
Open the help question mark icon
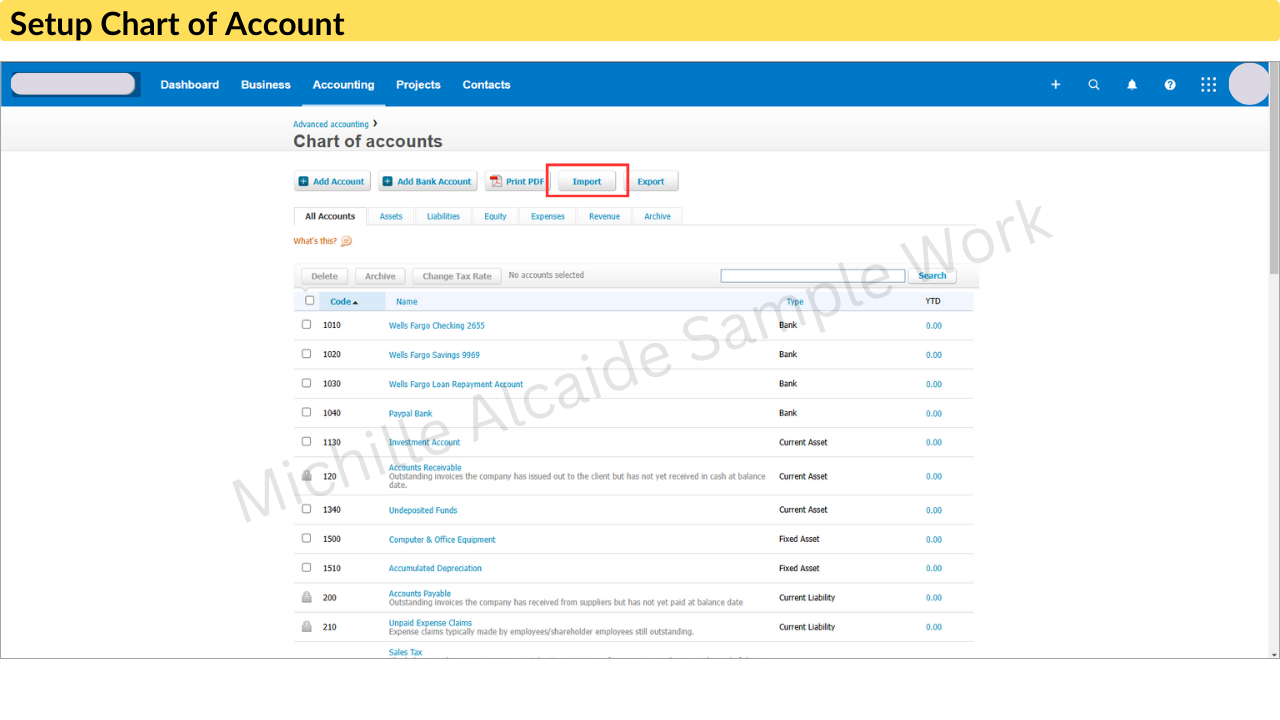click(x=1170, y=85)
